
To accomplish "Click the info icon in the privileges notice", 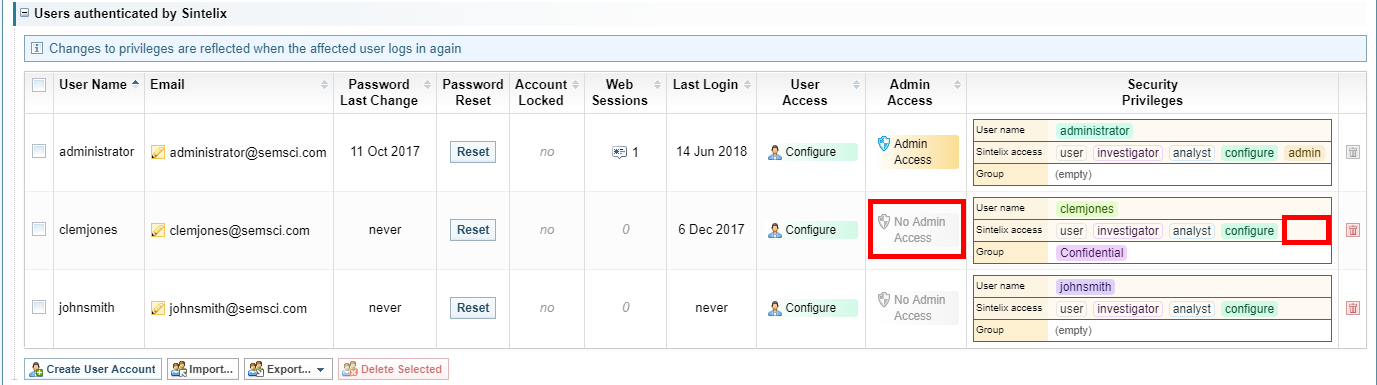I will 37,48.
